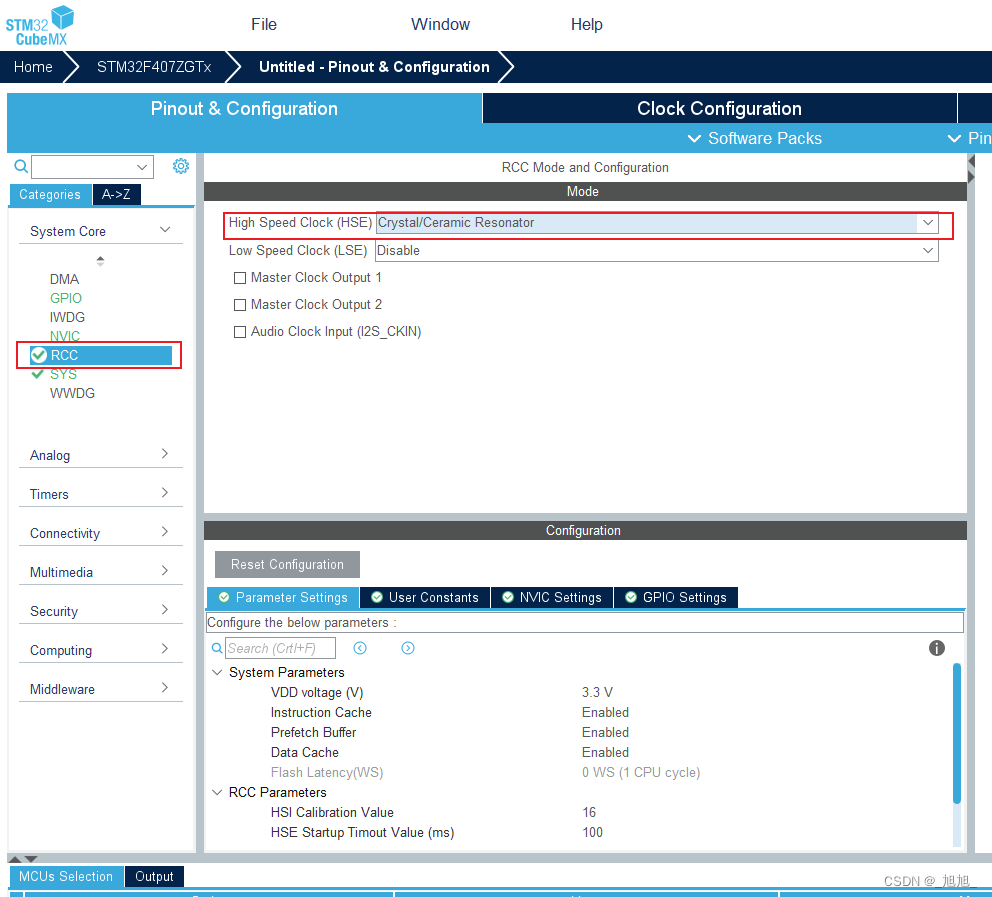Viewport: 992px width, 897px height.
Task: Open User Constants tab
Action: coord(425,597)
